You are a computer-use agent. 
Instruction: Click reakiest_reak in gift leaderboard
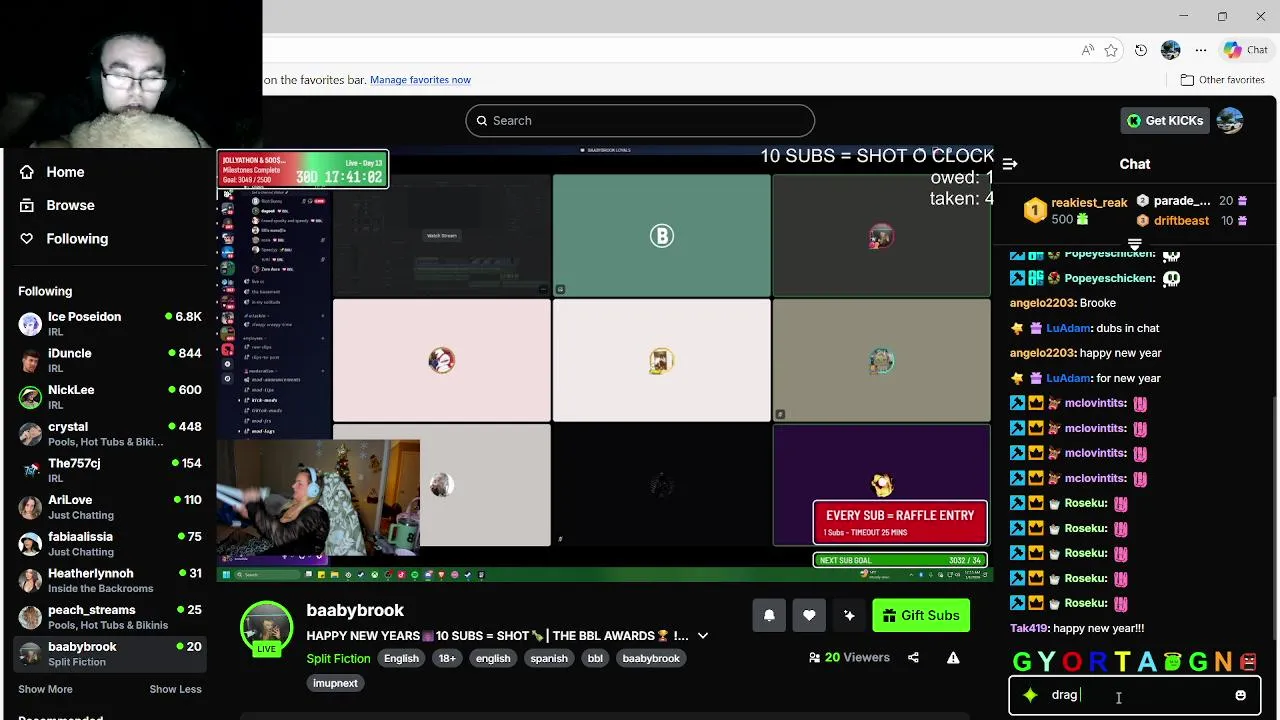coord(1089,202)
